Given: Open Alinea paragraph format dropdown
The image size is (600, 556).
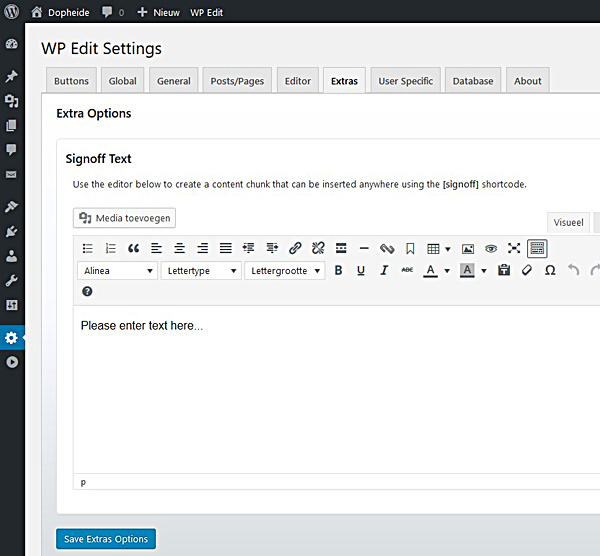Looking at the screenshot, I should point(117,271).
